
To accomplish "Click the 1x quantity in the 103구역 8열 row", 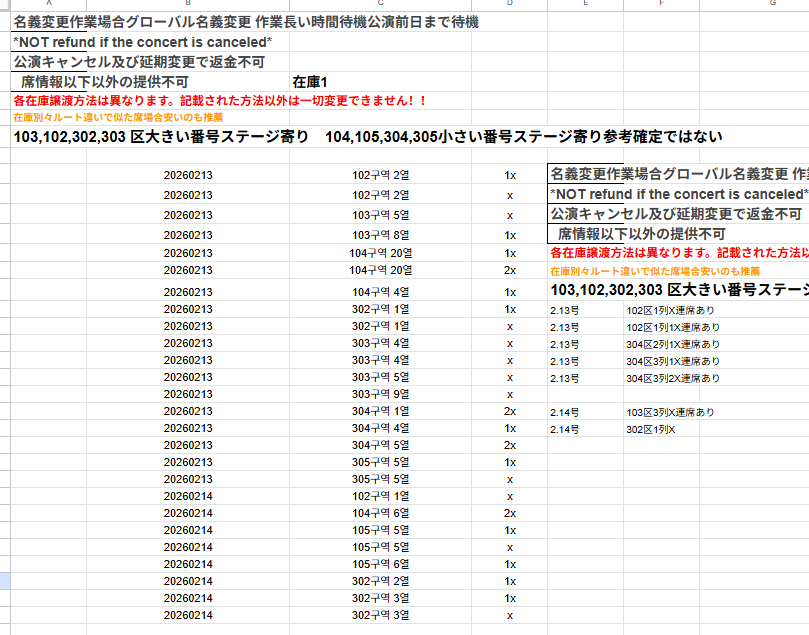I will pos(510,235).
